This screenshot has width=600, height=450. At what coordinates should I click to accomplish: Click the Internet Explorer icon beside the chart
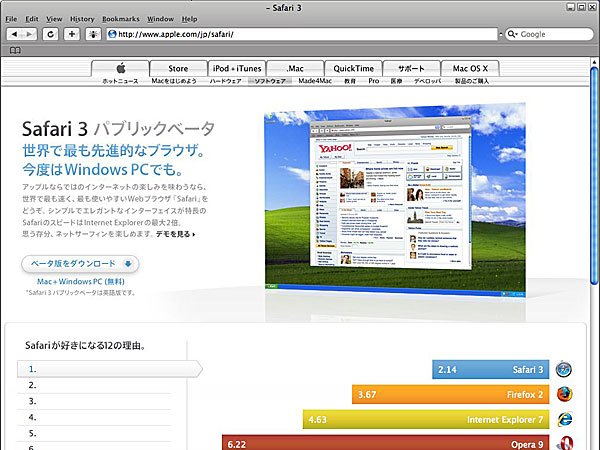pyautogui.click(x=564, y=419)
